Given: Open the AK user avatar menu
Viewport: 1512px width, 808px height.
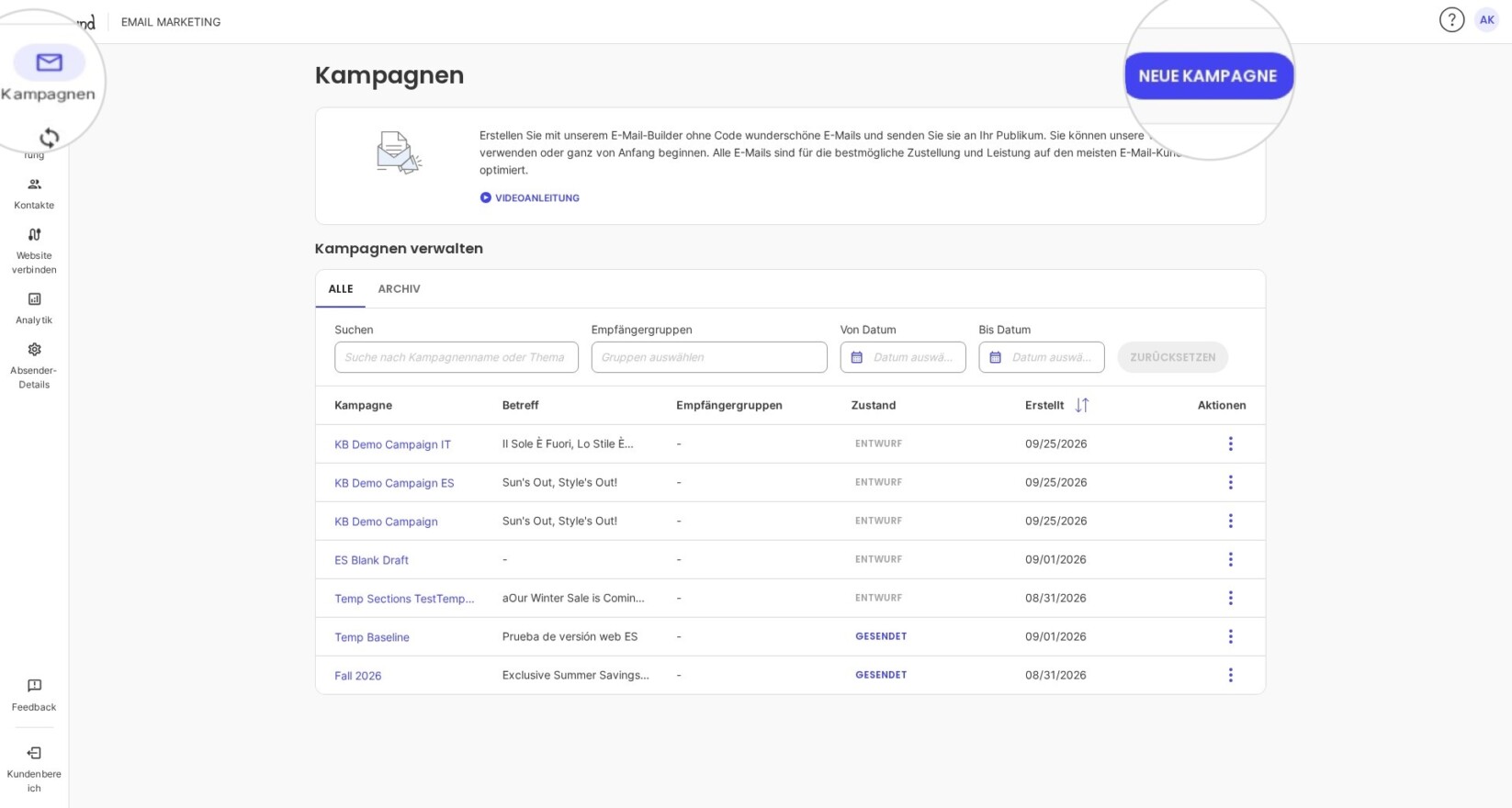Looking at the screenshot, I should (x=1486, y=19).
